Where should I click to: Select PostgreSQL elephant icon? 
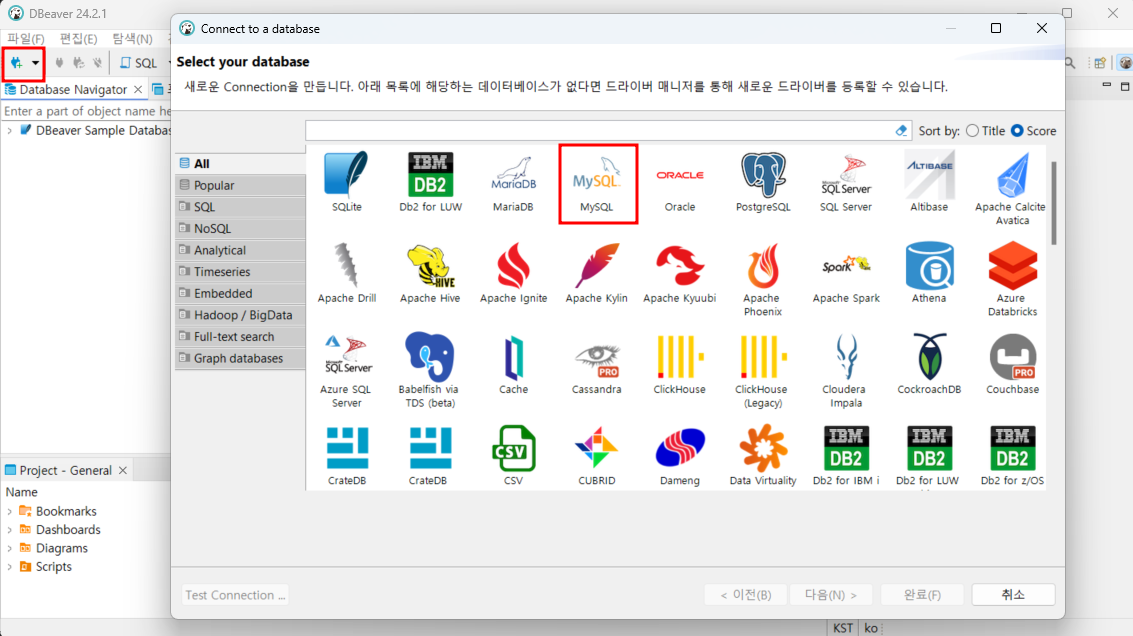(x=763, y=182)
